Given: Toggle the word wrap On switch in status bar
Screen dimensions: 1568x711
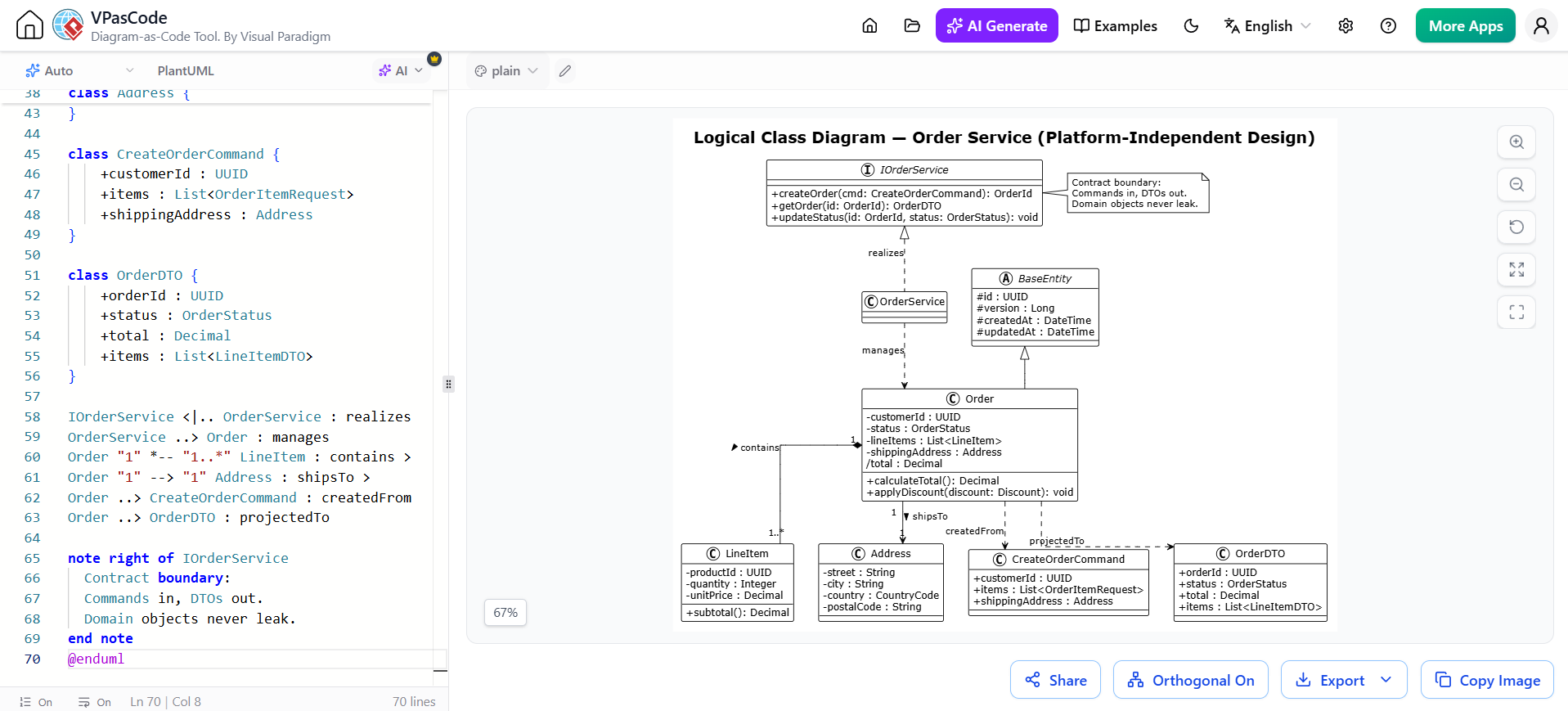Looking at the screenshot, I should pos(95,702).
